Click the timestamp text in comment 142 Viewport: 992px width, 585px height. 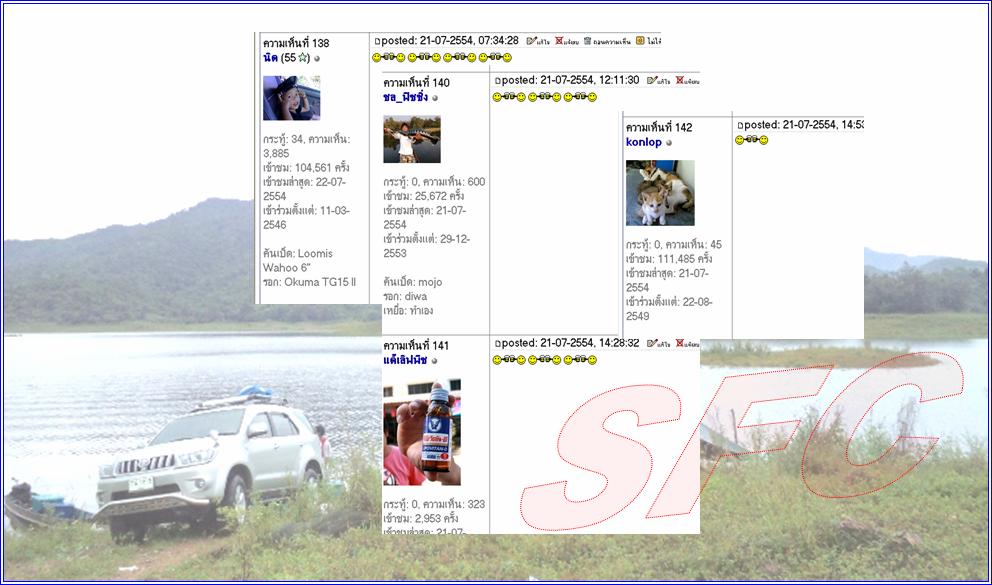[803, 125]
